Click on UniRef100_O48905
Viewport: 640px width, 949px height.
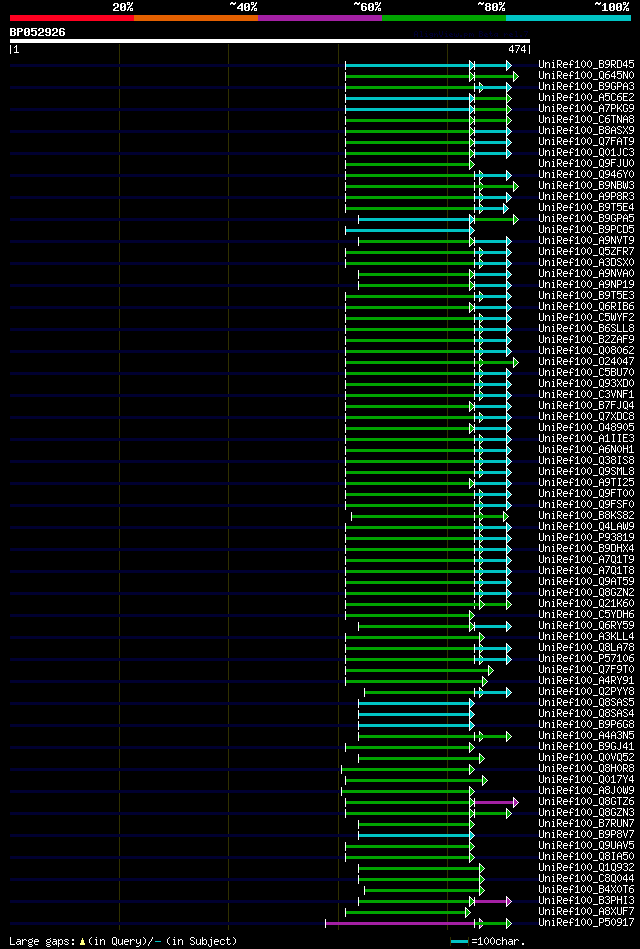(586, 428)
